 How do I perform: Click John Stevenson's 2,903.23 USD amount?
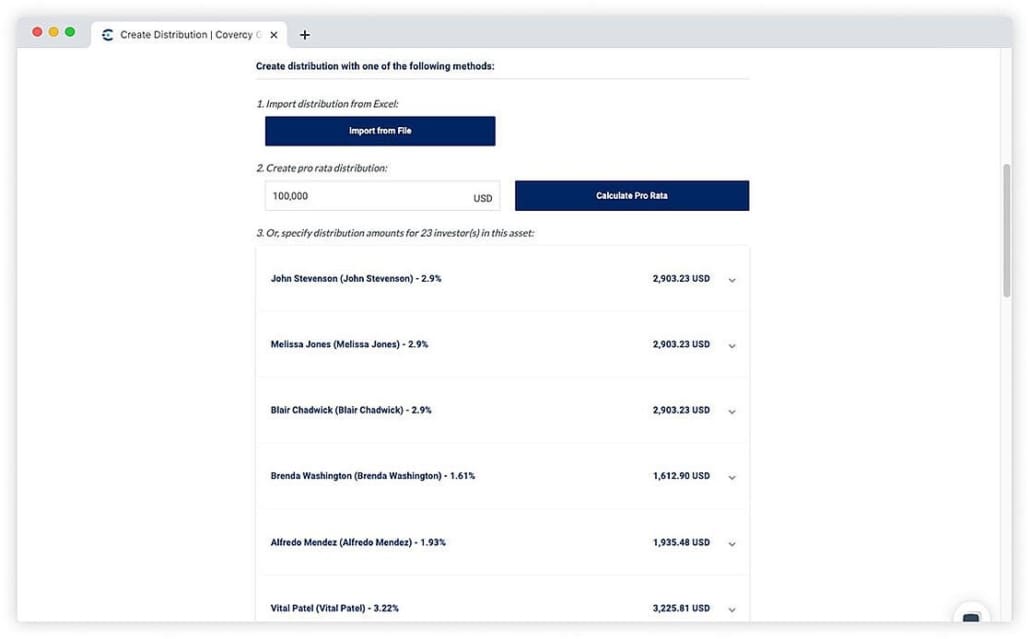[x=681, y=279]
